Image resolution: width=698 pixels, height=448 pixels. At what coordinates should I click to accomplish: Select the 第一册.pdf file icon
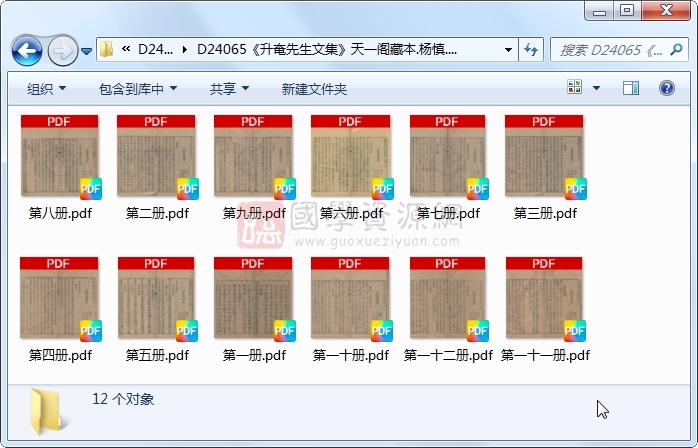[254, 299]
